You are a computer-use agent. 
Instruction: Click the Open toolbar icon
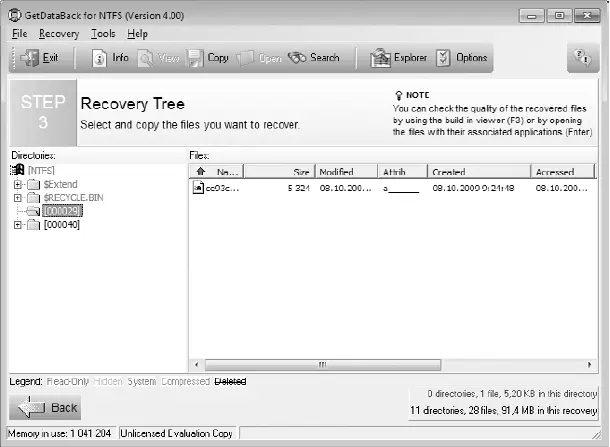pyautogui.click(x=245, y=58)
